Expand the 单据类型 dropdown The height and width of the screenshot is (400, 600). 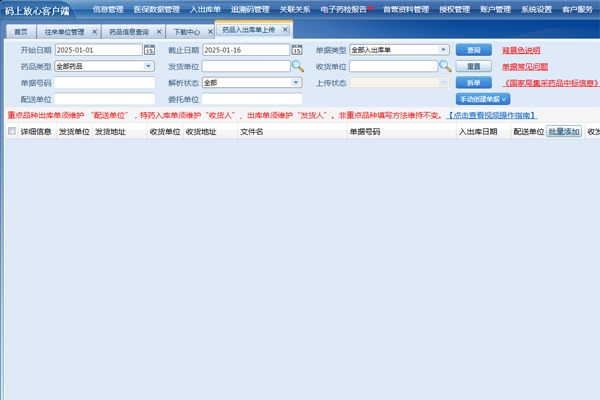443,50
